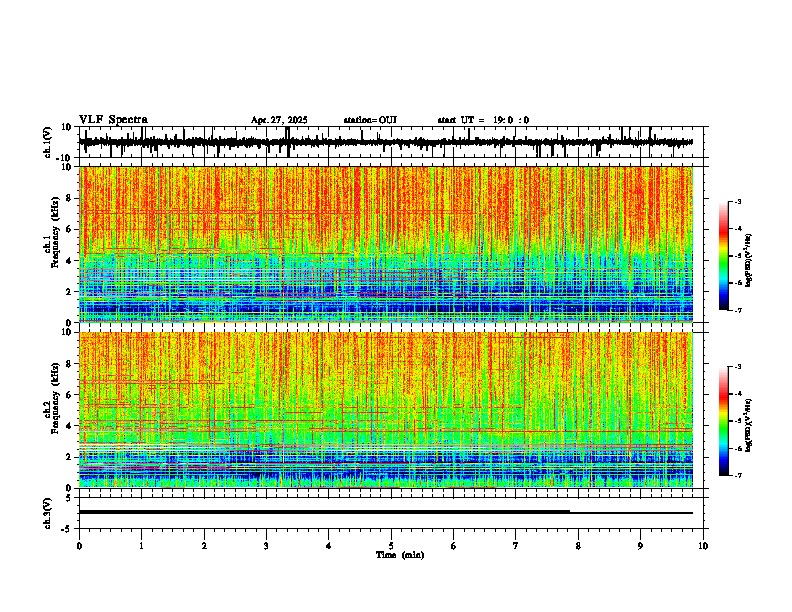Viewport: 792px width, 612px height.
Task: Click the '5' tick on ch.3 voltage axis
Action: [x=69, y=498]
